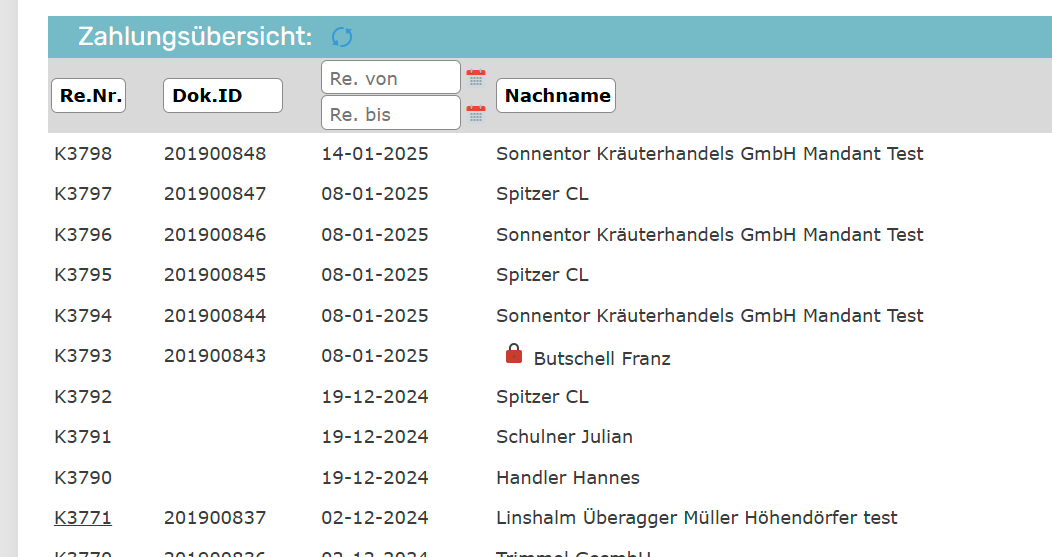Select invoice number K3793
This screenshot has height=557, width=1052.
coord(83,356)
